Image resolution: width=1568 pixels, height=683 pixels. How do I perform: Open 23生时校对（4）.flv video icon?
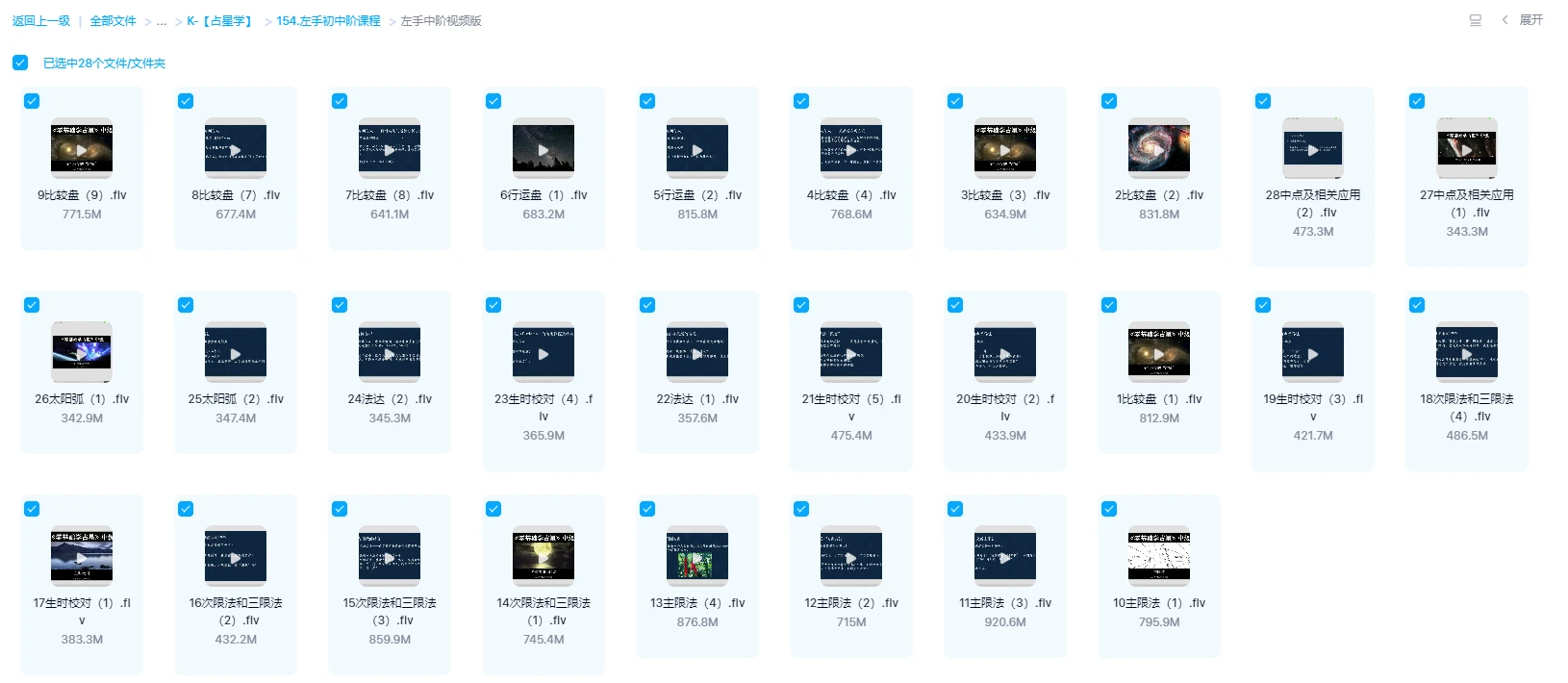click(x=544, y=353)
